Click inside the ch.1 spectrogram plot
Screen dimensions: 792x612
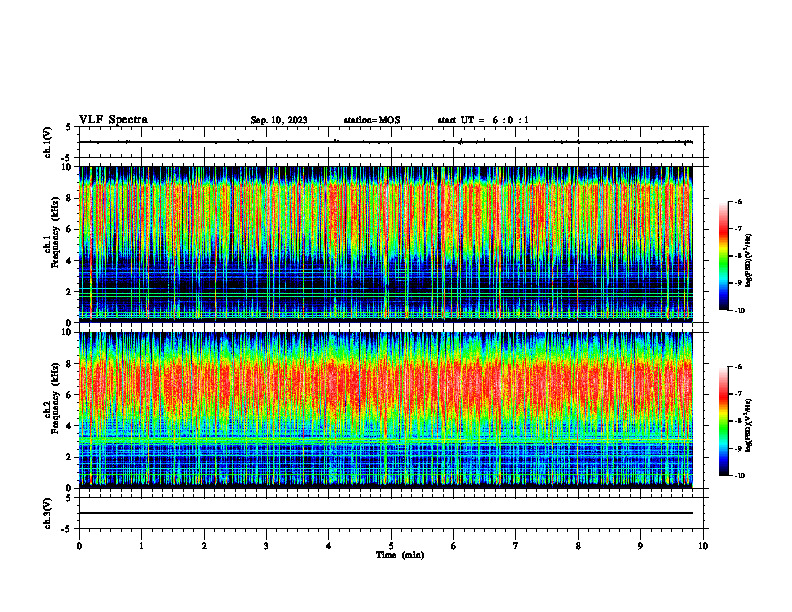coord(386,244)
